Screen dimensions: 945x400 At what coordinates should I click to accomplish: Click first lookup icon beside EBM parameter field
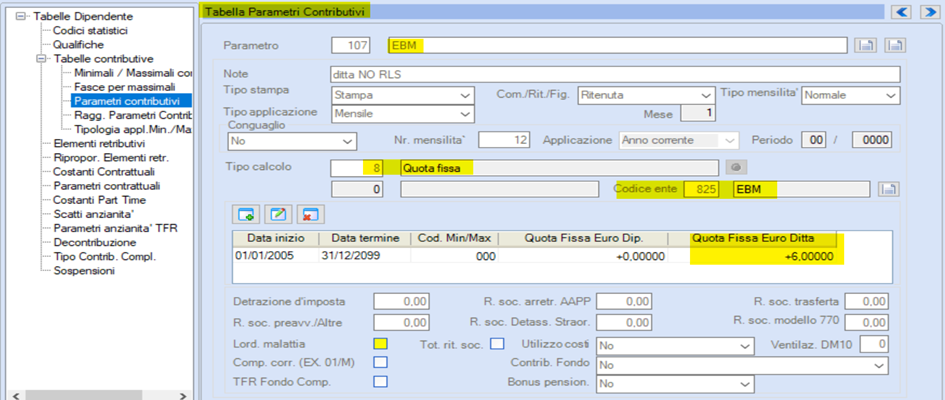864,46
